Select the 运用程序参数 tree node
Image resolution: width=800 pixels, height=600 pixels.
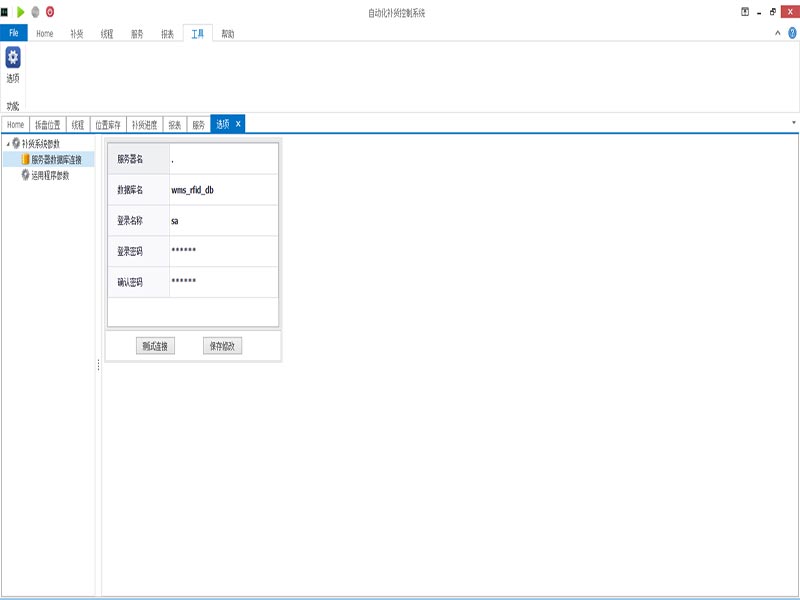click(50, 175)
